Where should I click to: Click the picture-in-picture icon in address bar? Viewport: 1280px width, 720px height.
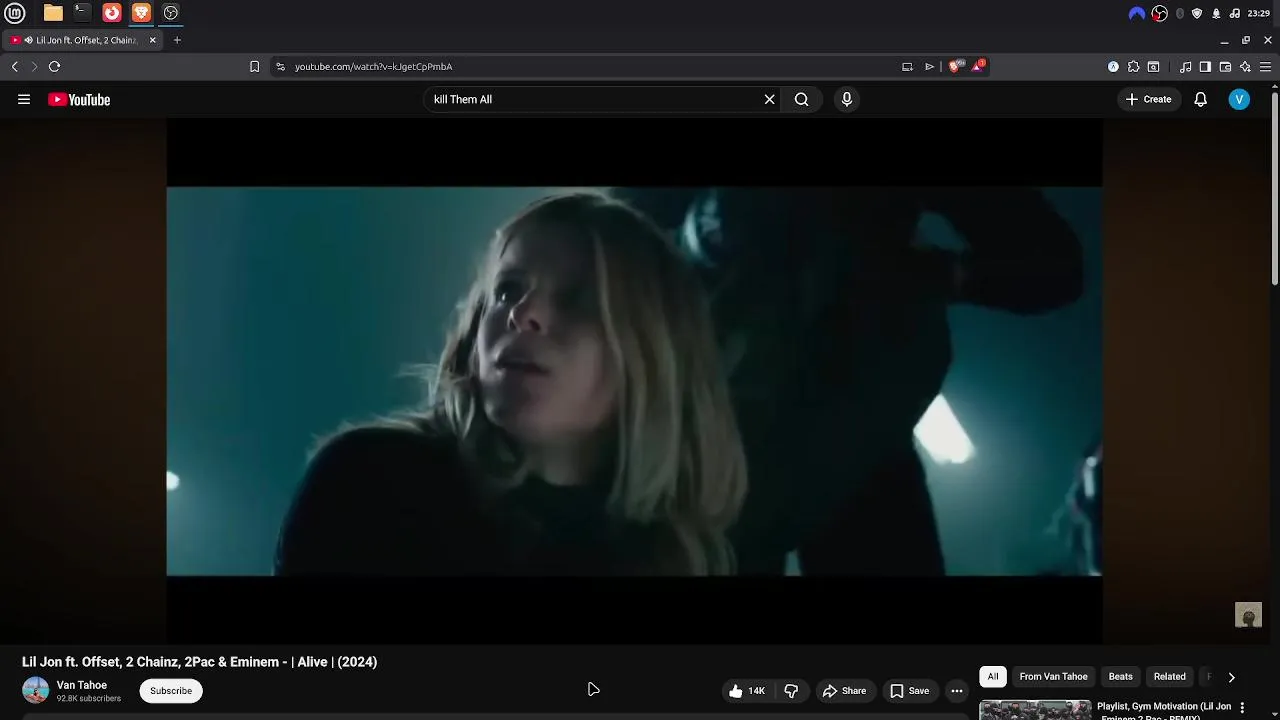click(907, 66)
